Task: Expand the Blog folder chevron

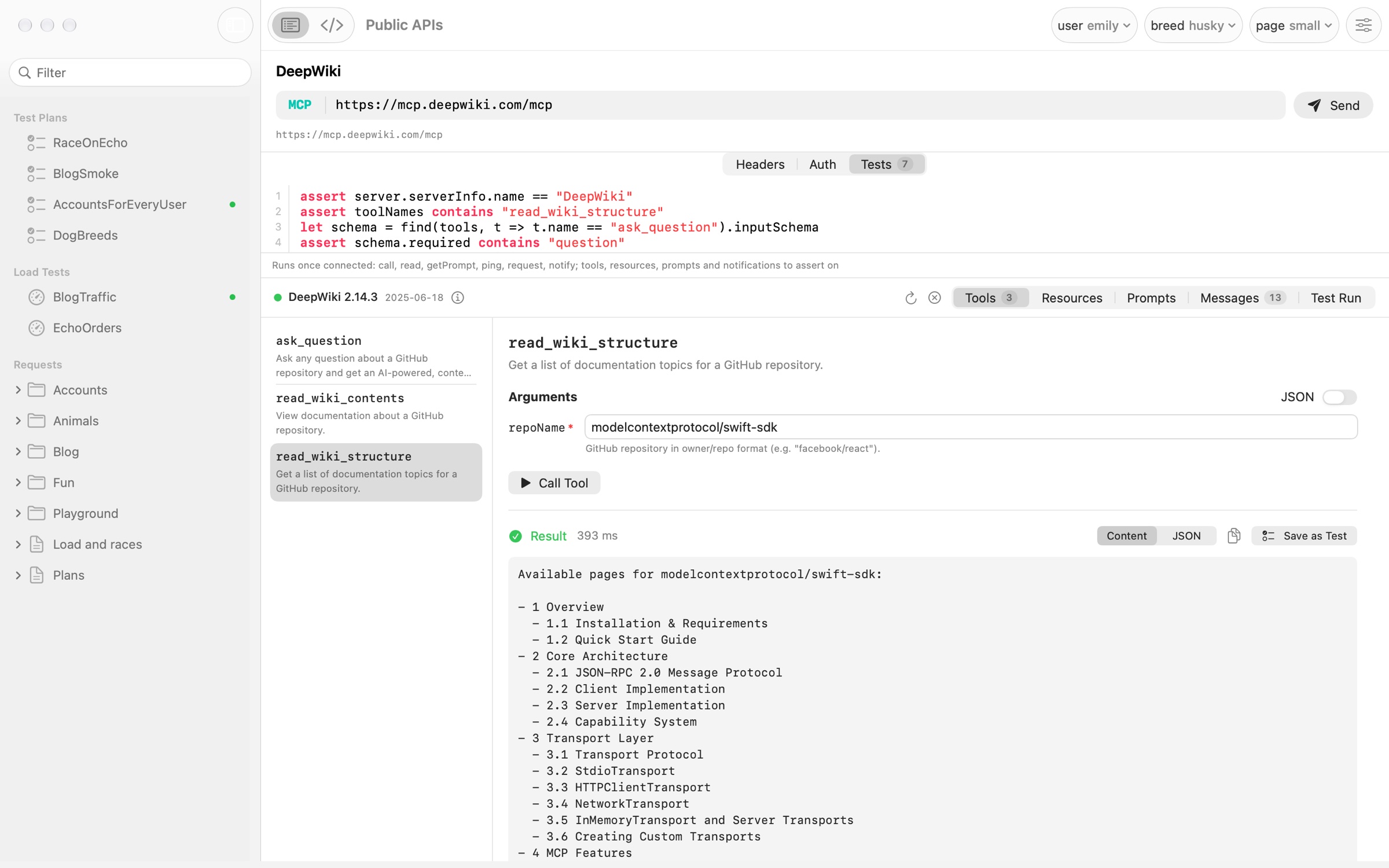Action: coord(18,451)
